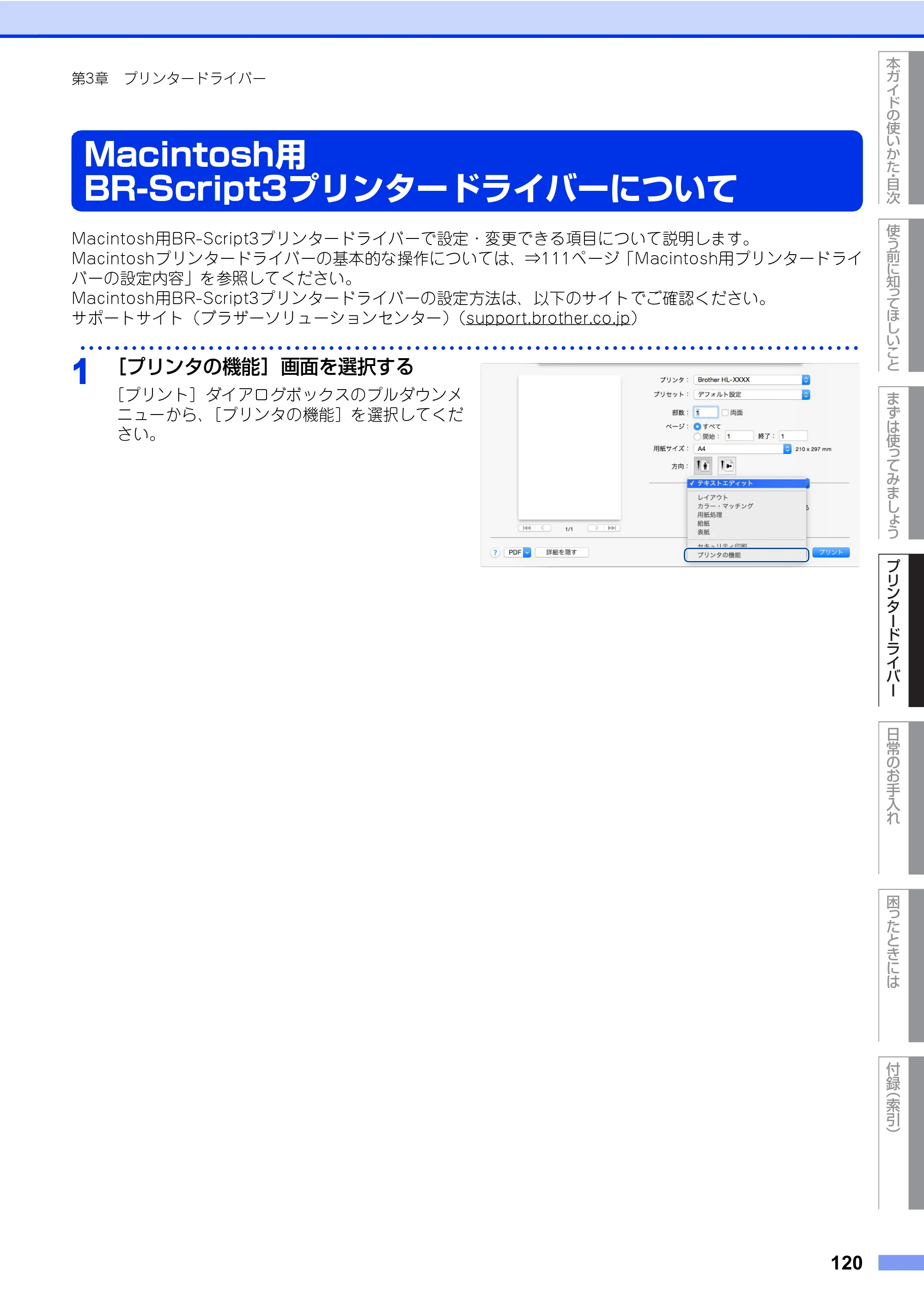924x1306 pixels.
Task: Click the help question mark button
Action: (495, 553)
